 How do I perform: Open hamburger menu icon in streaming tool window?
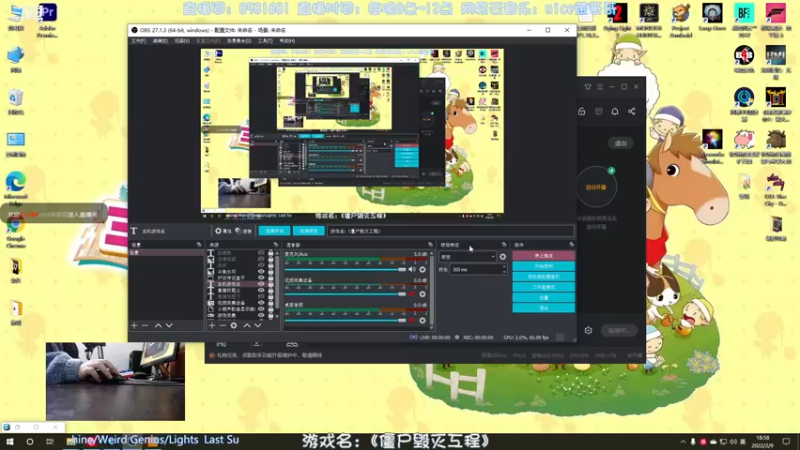600,87
